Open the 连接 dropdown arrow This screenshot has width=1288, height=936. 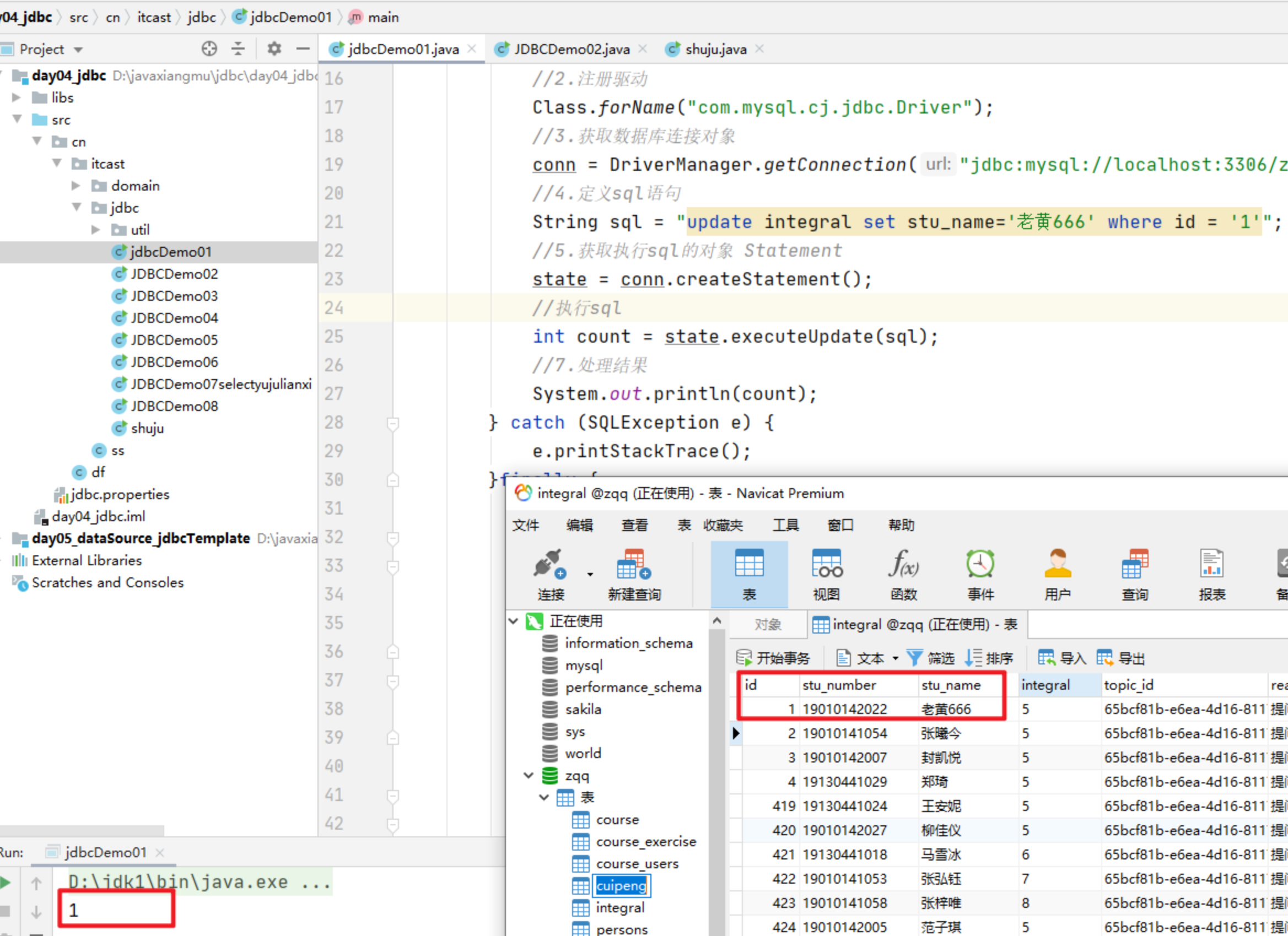(x=590, y=575)
